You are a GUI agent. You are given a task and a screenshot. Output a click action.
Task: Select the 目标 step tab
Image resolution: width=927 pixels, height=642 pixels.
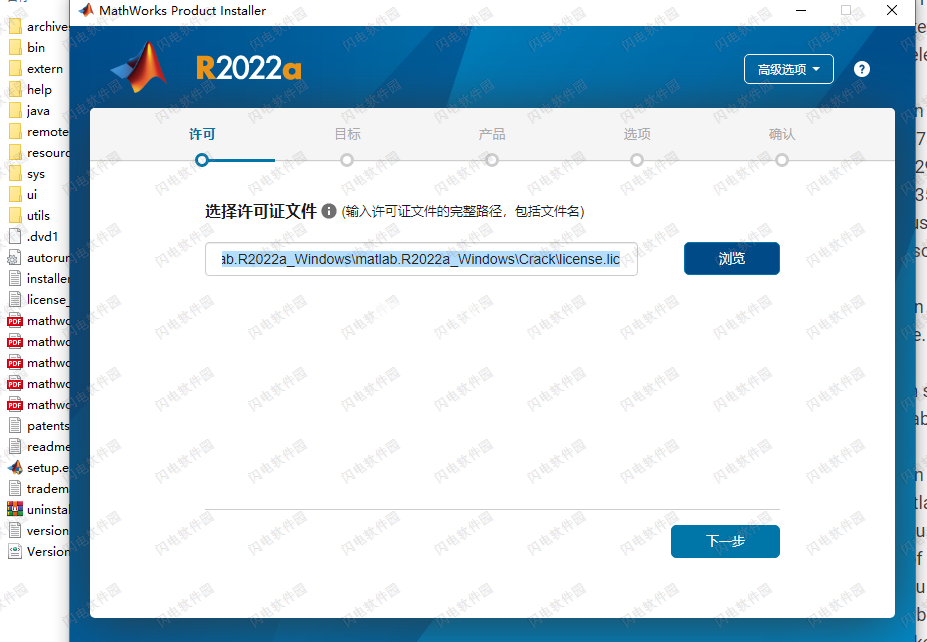pyautogui.click(x=348, y=134)
